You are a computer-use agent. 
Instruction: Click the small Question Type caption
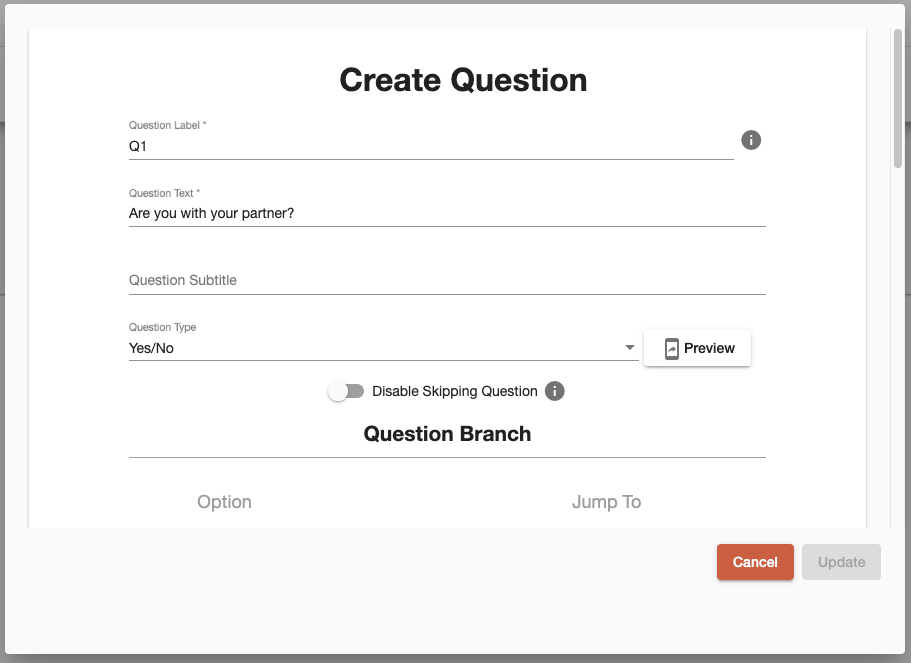[x=163, y=327]
